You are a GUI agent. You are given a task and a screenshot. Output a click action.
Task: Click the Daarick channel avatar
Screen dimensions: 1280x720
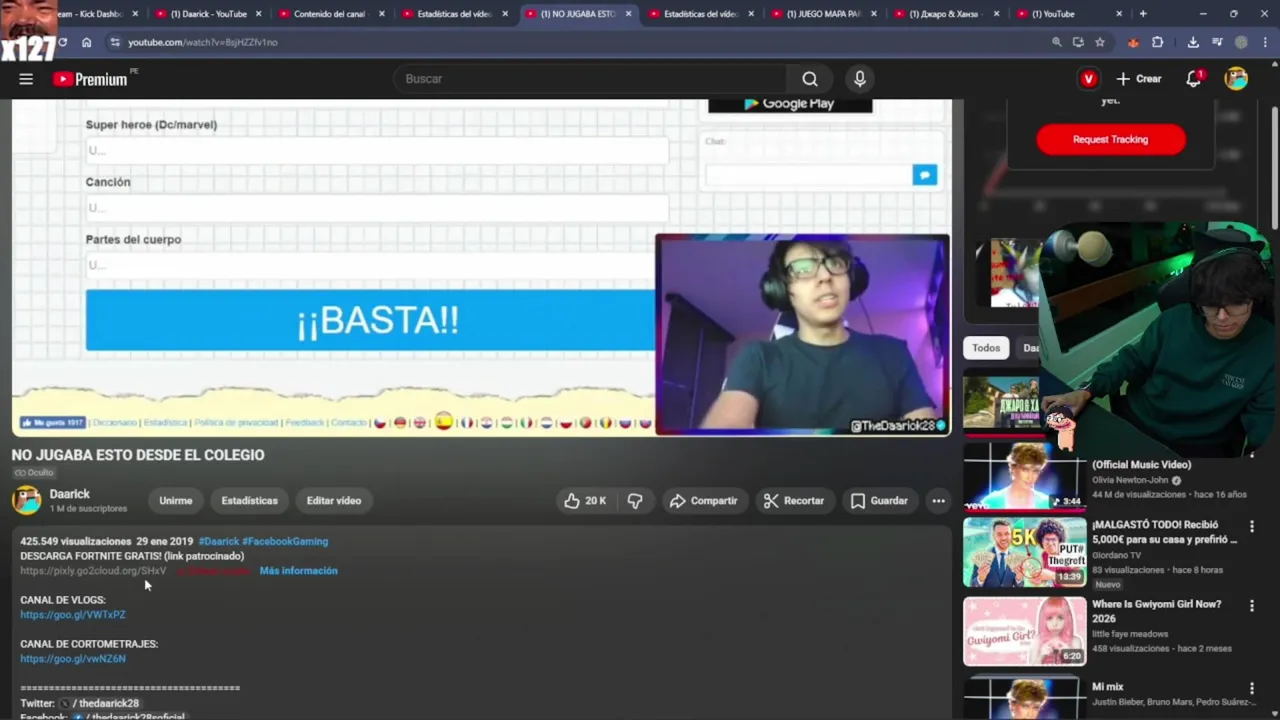26,500
